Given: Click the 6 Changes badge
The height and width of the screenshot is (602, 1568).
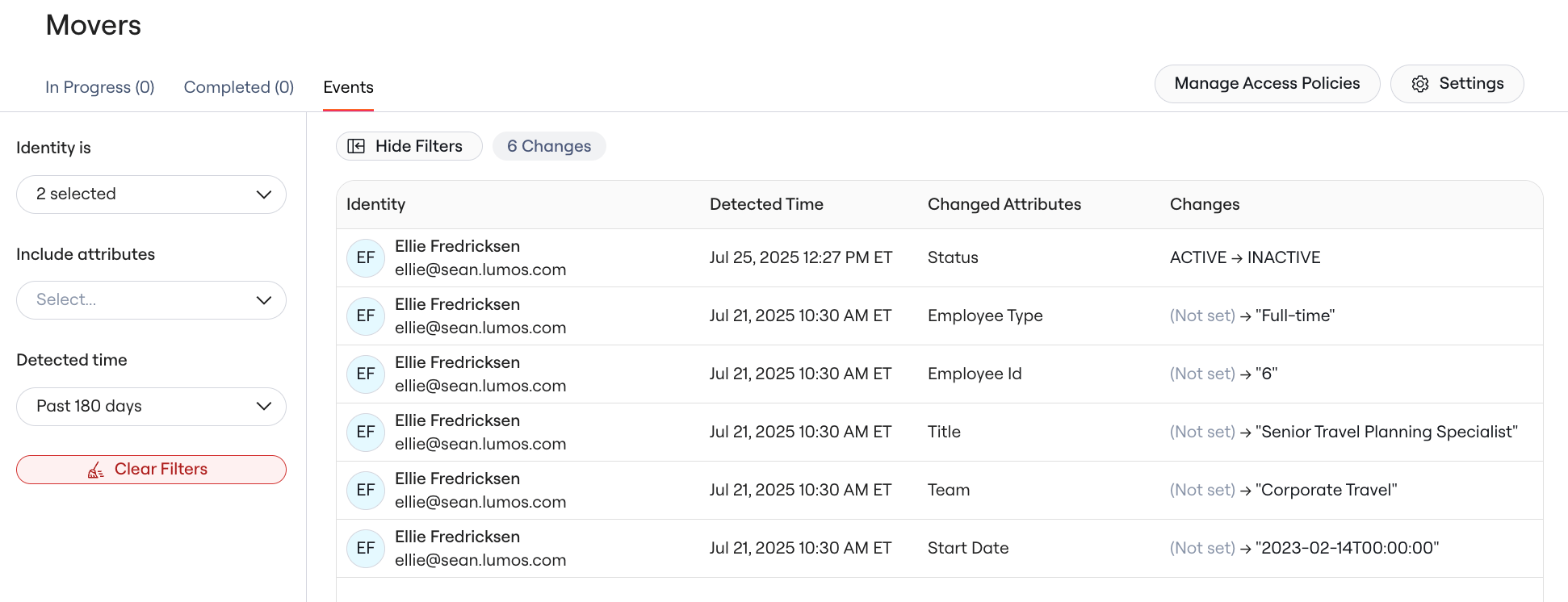Looking at the screenshot, I should point(549,146).
